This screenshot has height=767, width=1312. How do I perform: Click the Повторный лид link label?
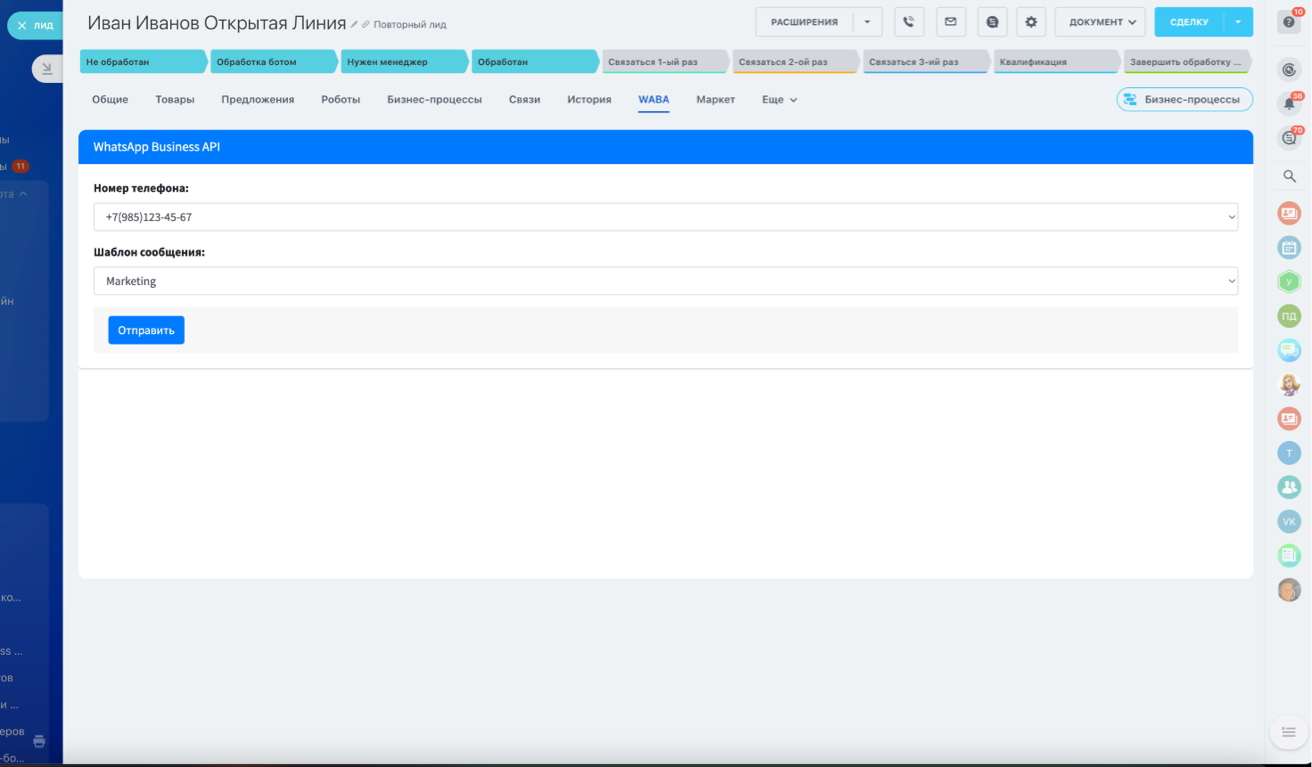[x=410, y=25]
